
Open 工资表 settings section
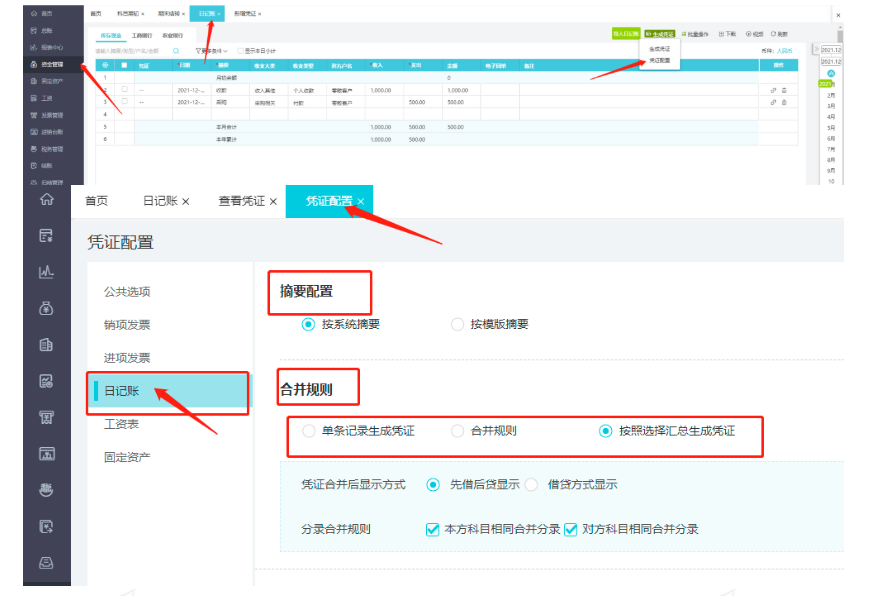121,424
